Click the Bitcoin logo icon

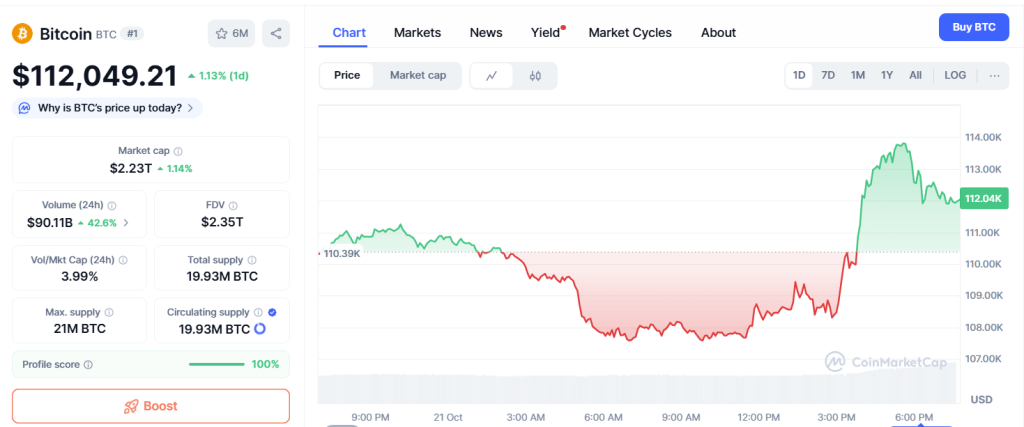point(23,34)
